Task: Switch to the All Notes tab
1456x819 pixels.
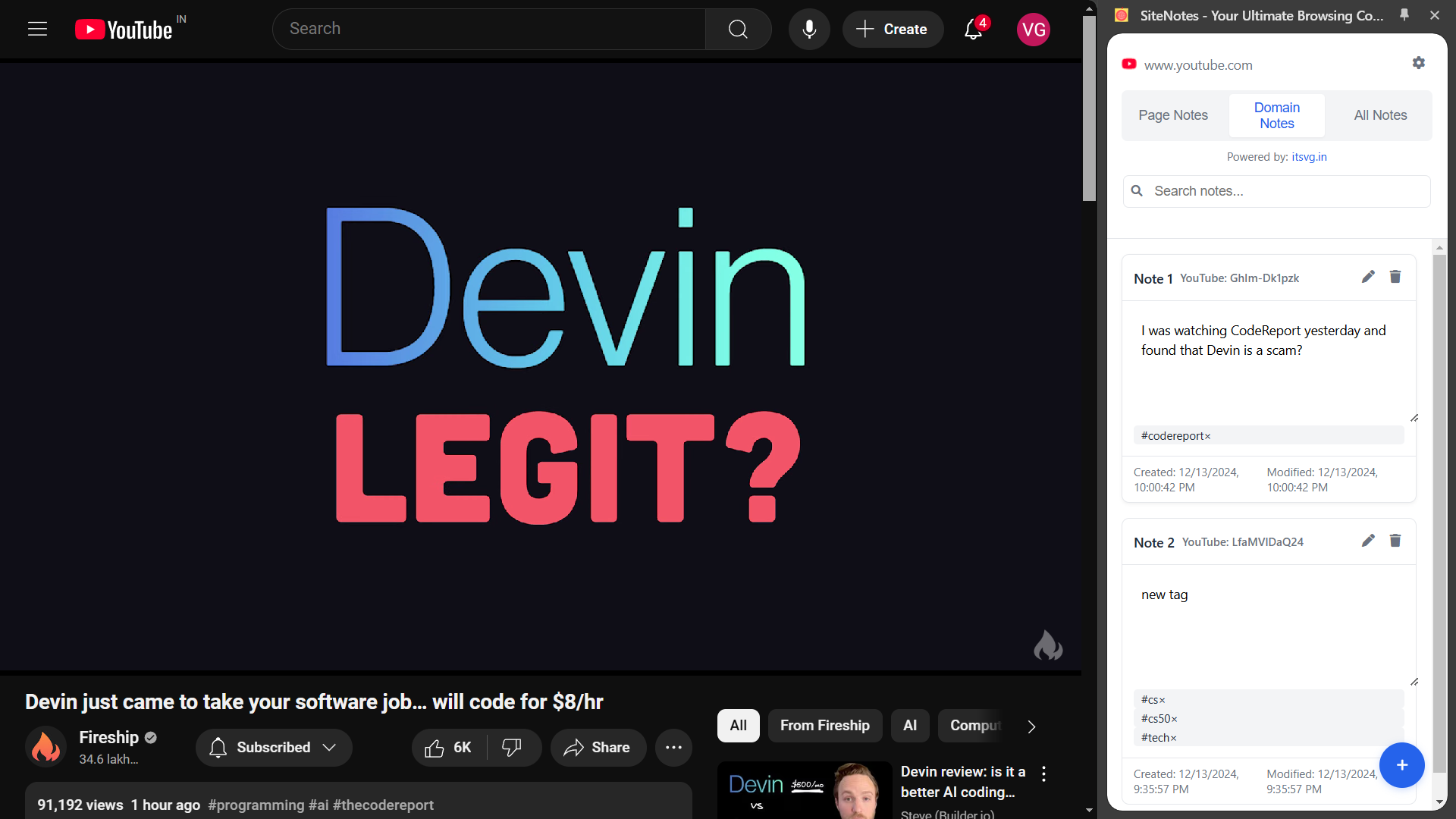Action: (x=1380, y=115)
